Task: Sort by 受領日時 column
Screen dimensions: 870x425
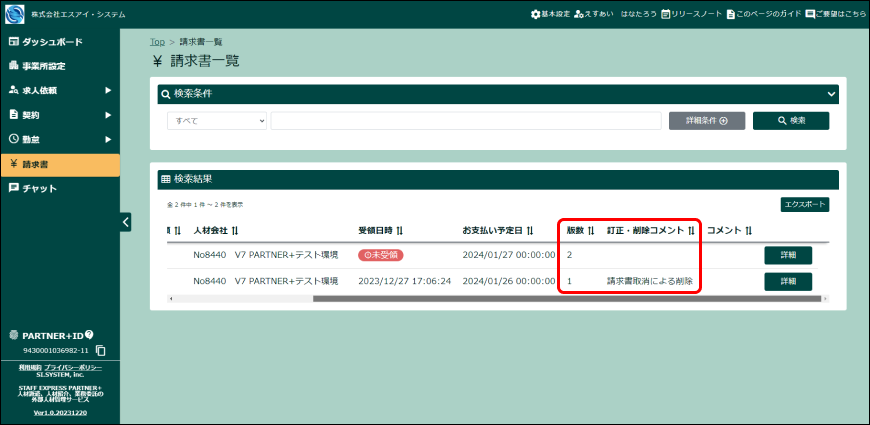Action: point(381,230)
